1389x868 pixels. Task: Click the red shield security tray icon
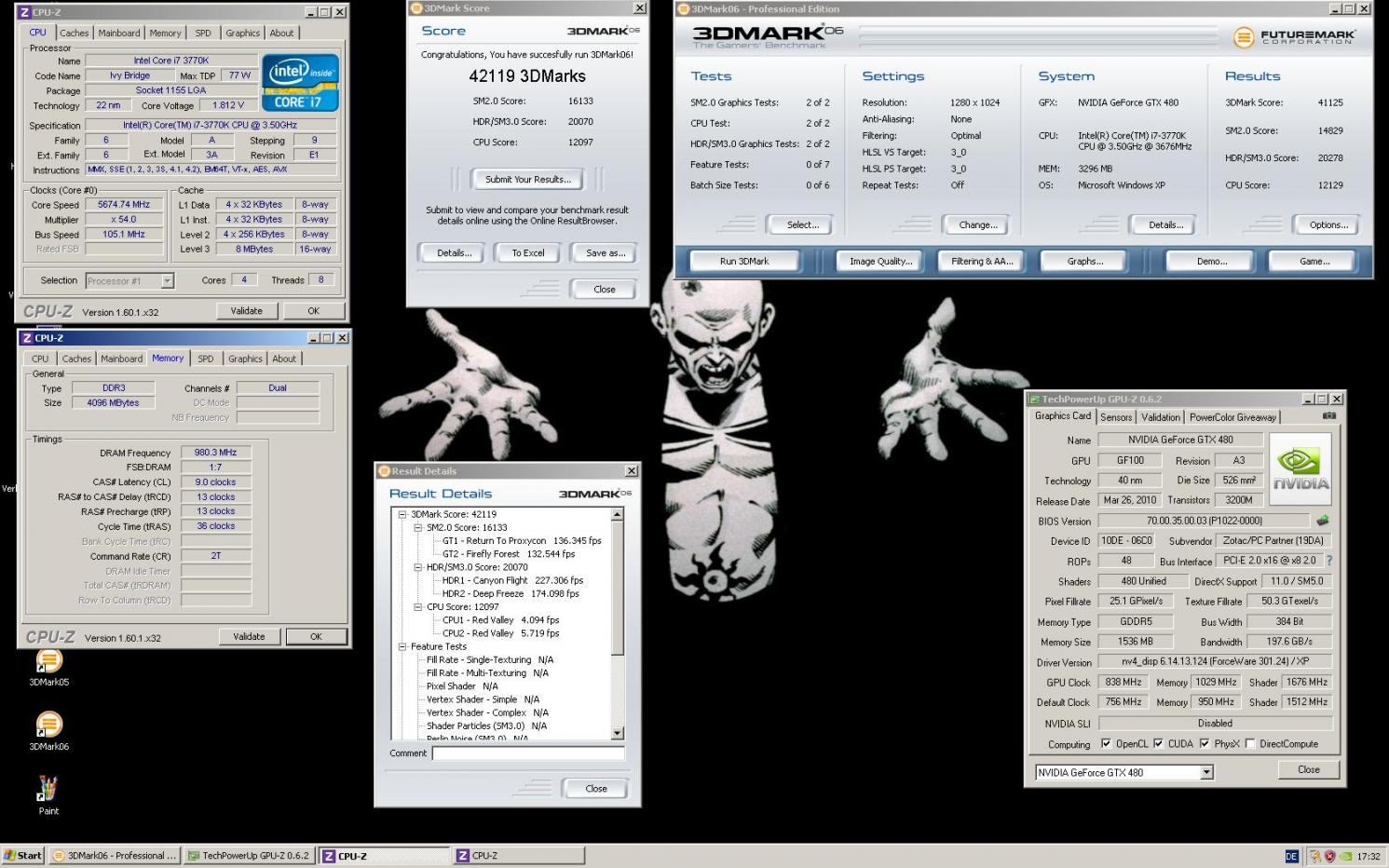1329,856
